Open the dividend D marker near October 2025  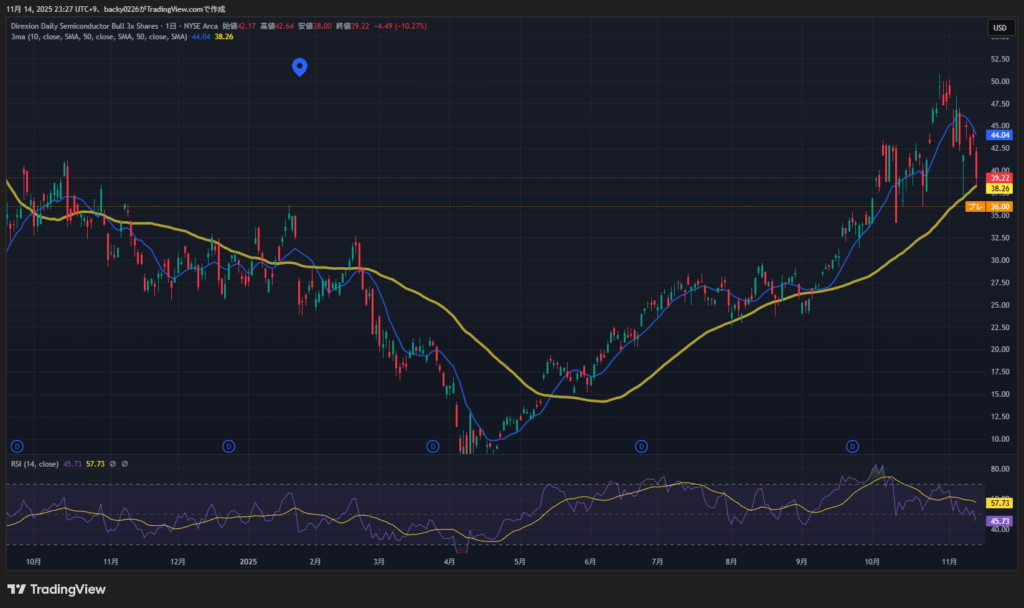coord(853,445)
